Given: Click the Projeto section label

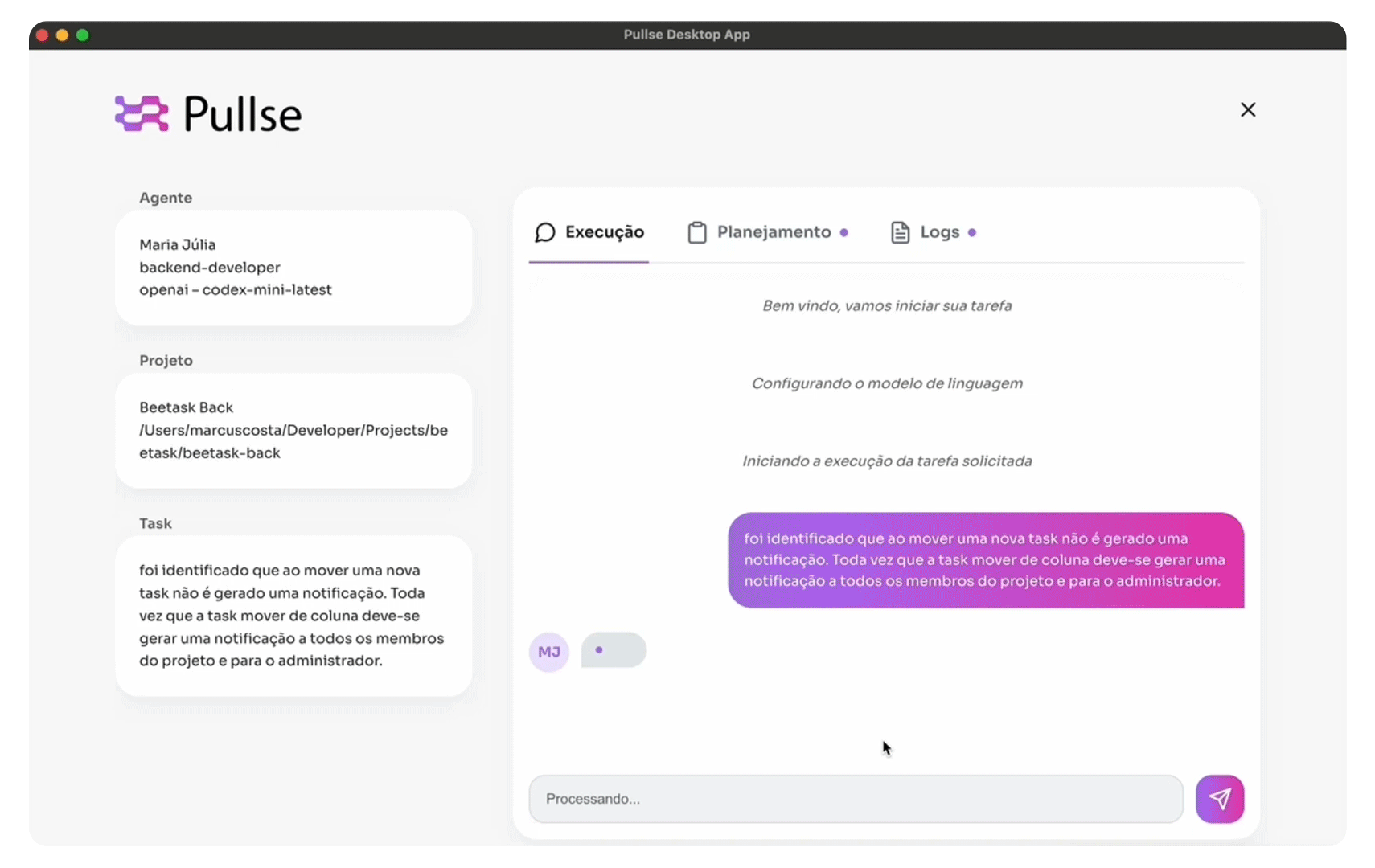Looking at the screenshot, I should (x=166, y=361).
